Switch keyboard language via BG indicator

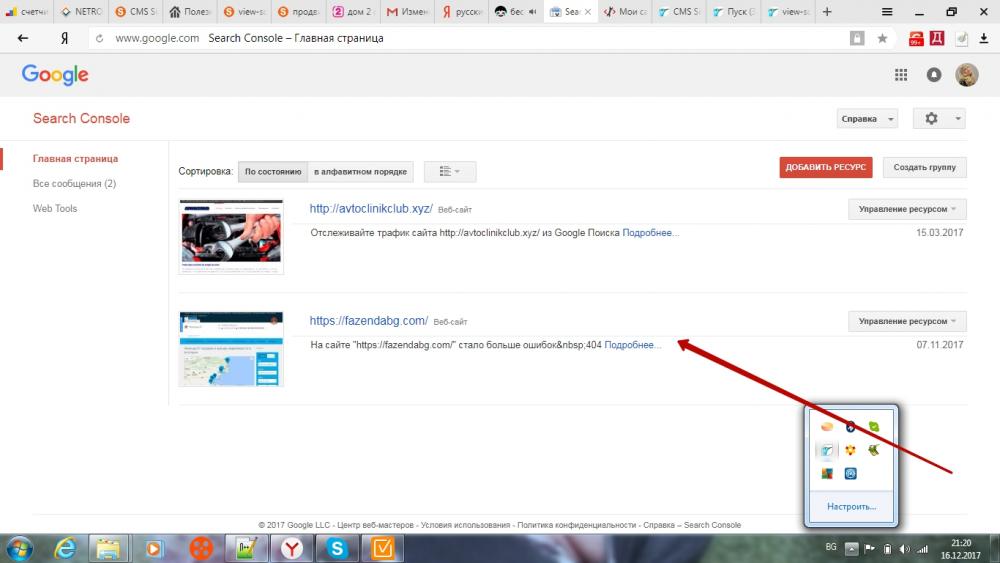(831, 547)
